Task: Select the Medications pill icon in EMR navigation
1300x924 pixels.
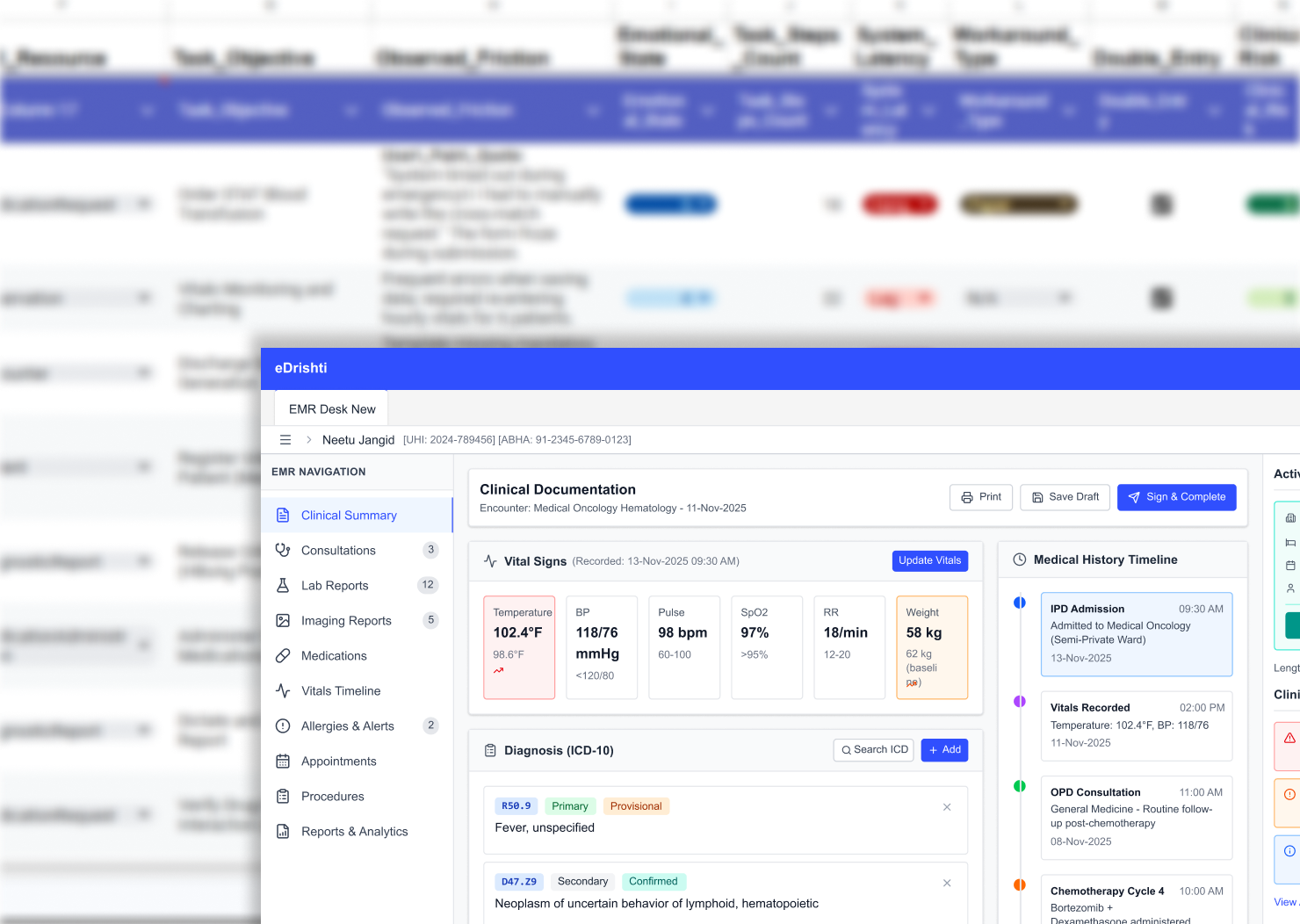Action: (281, 655)
